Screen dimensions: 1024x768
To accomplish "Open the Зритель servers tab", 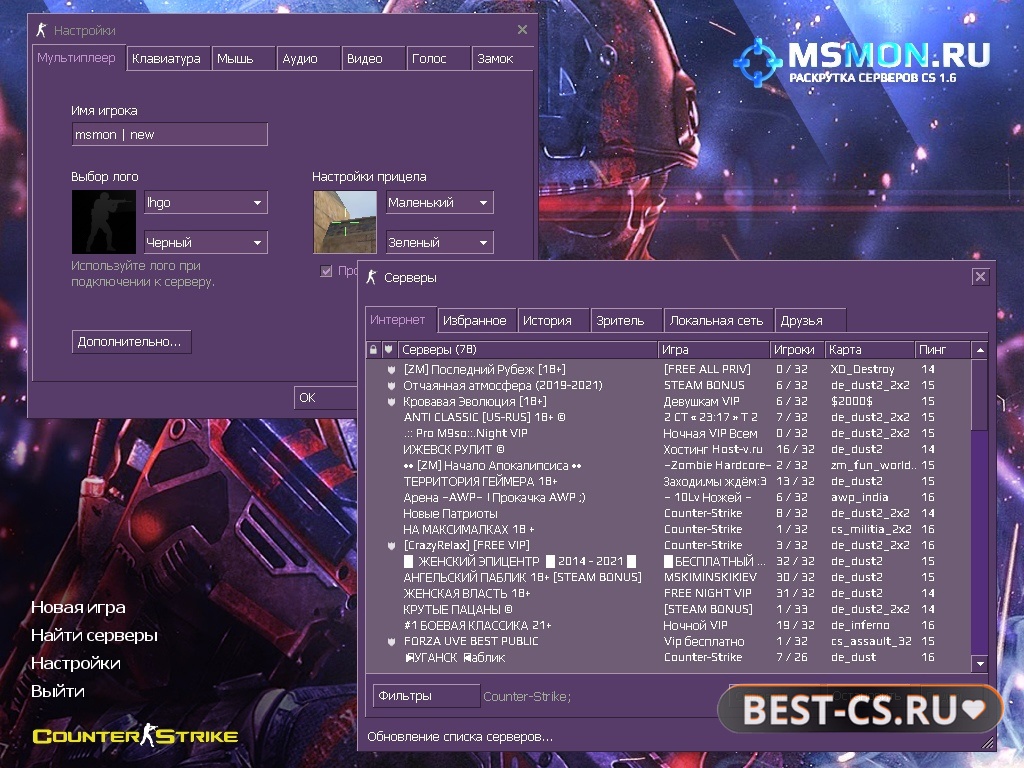I will click(x=626, y=321).
